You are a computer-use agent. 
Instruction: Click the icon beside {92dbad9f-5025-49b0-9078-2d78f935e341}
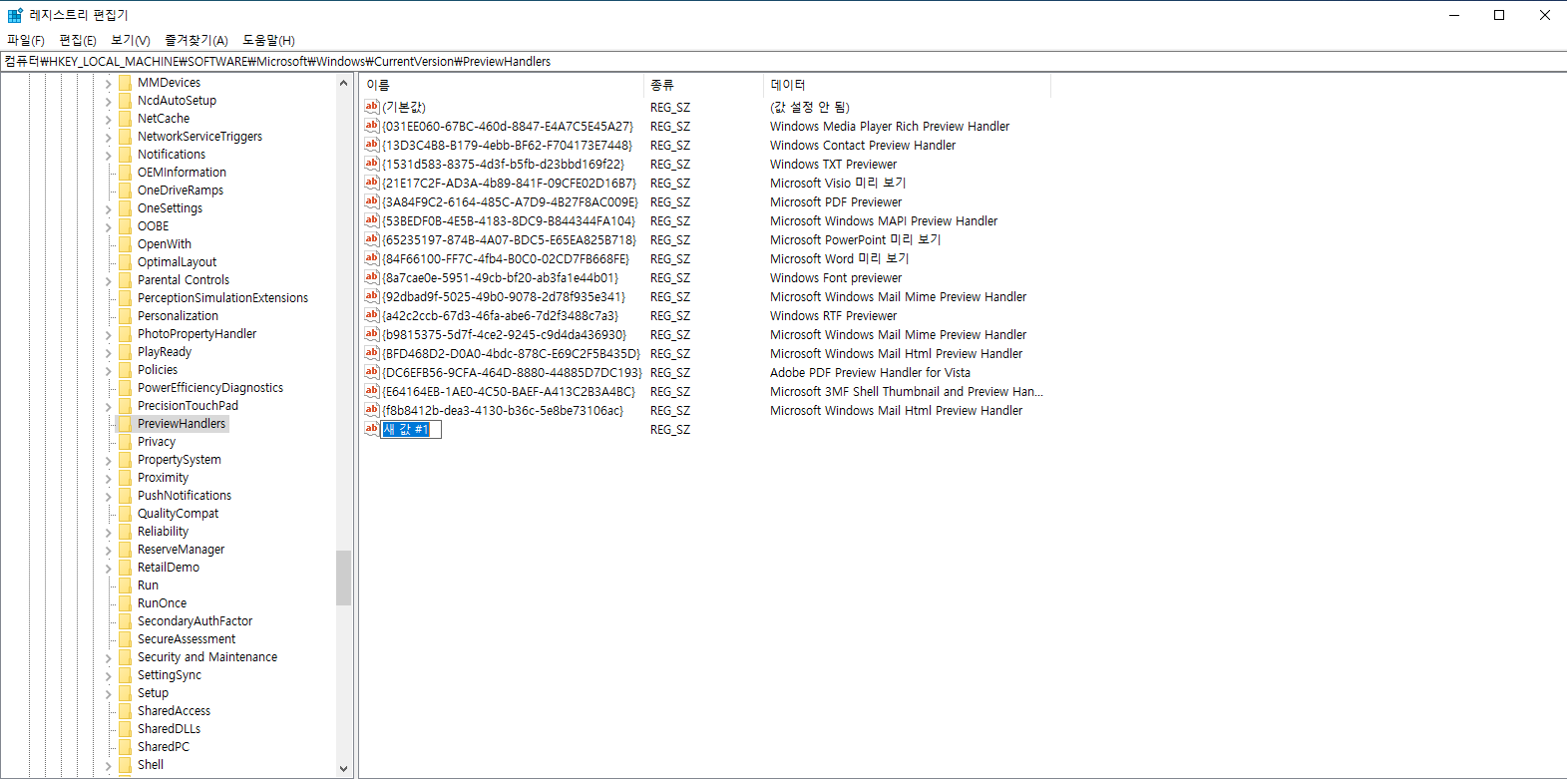[372, 296]
